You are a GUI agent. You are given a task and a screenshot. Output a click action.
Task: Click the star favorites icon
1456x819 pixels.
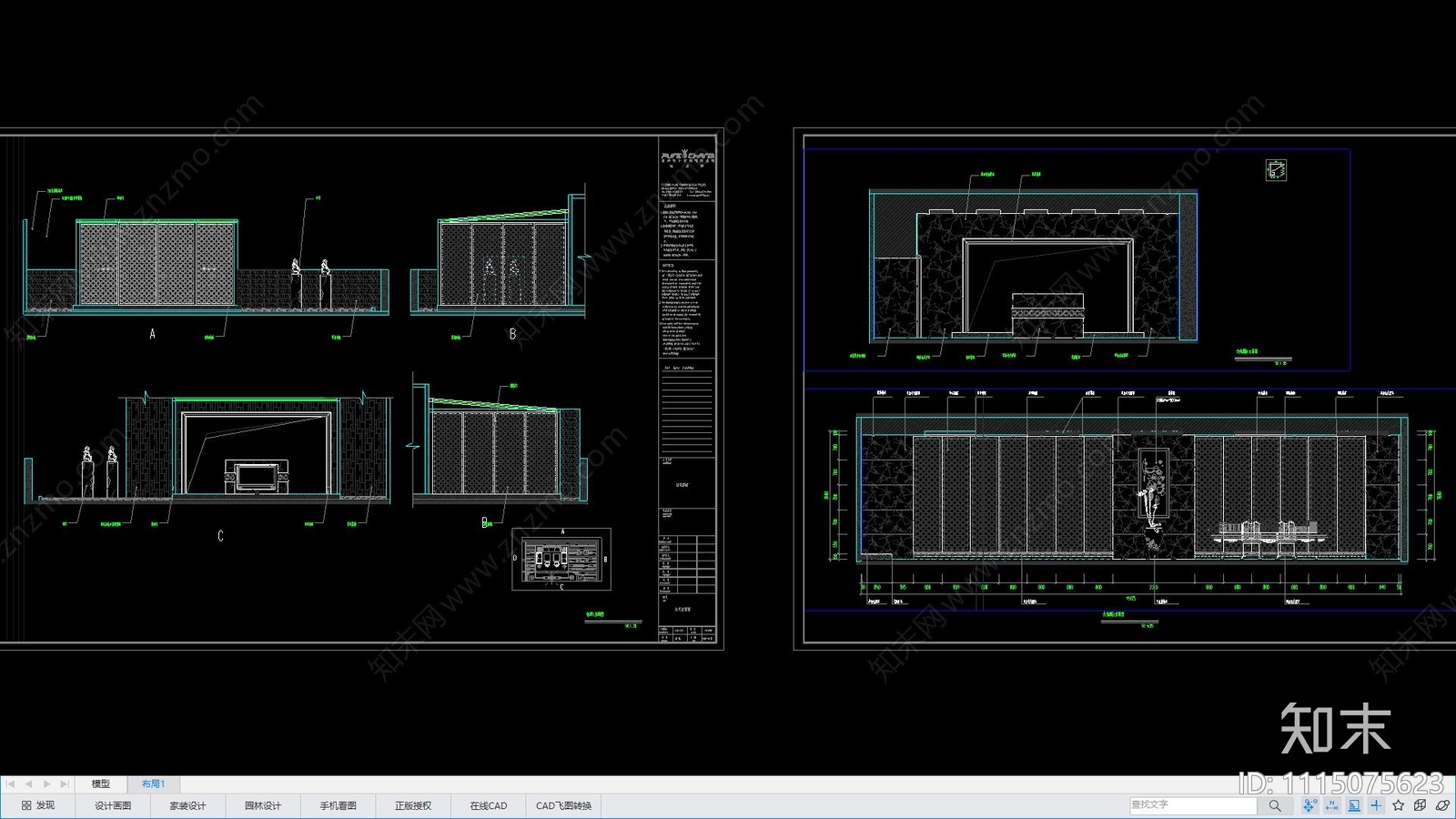pos(1399,805)
